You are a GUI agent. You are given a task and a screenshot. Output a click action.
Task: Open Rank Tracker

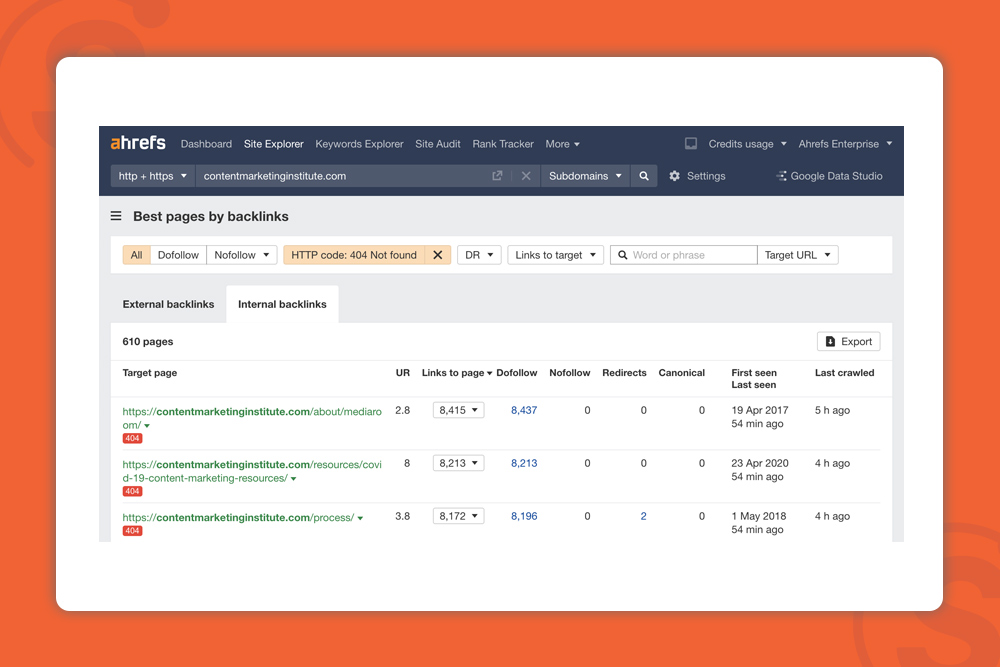click(x=503, y=144)
